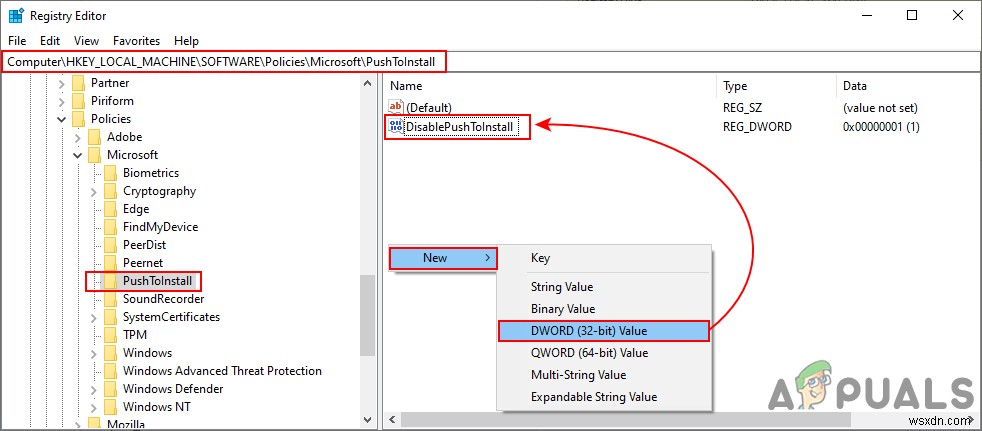Expand the Piriform key
Screen dimensions: 982x431
click(x=61, y=101)
